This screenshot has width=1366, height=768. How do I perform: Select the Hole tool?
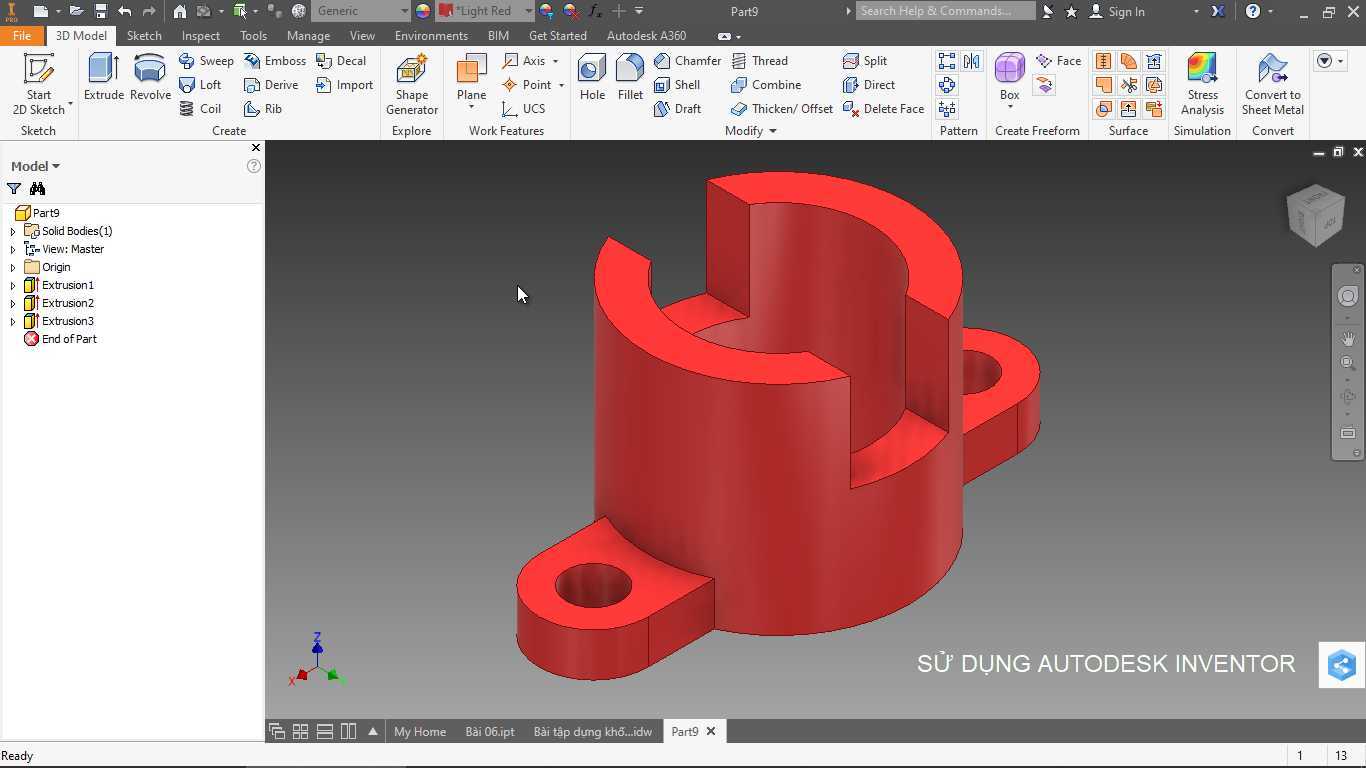click(x=592, y=78)
